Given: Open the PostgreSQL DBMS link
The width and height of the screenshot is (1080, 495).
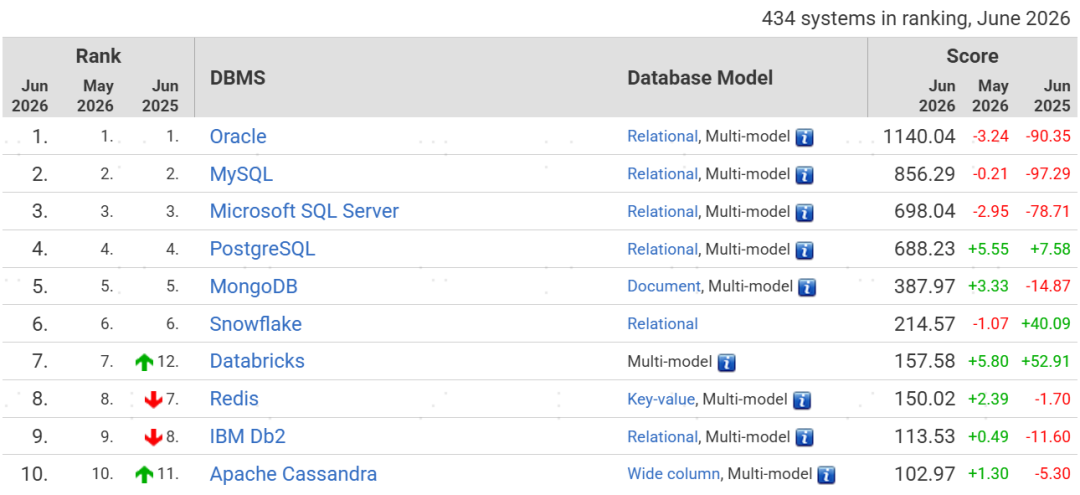Looking at the screenshot, I should coord(262,249).
